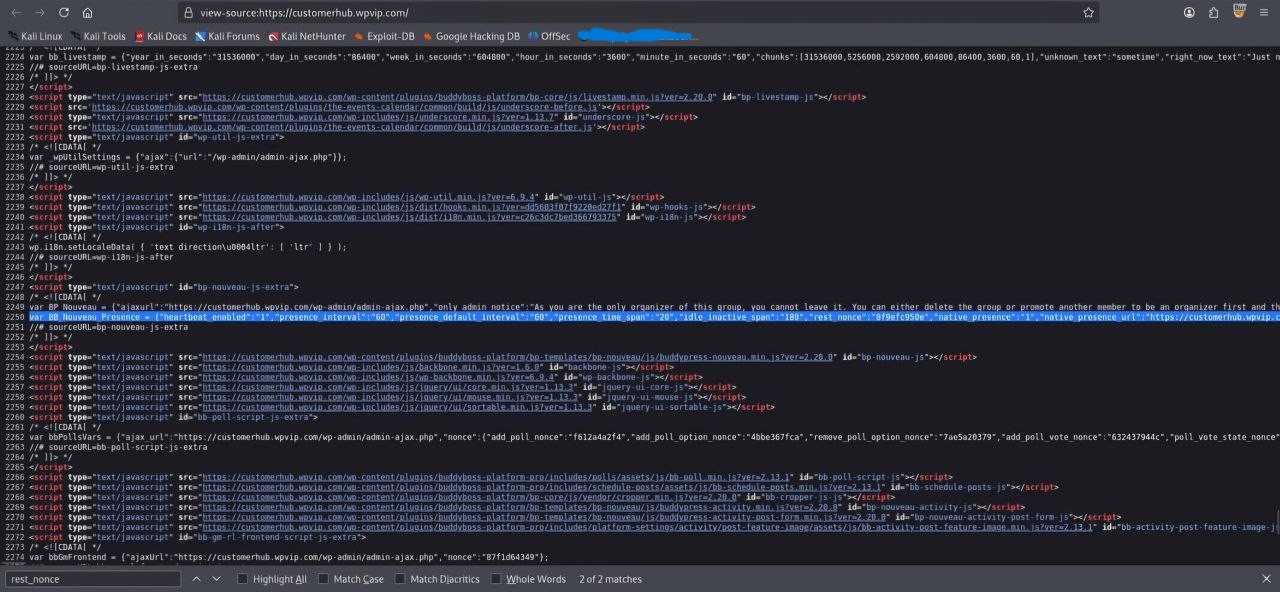Bookmark this page with the star icon

coord(1088,13)
